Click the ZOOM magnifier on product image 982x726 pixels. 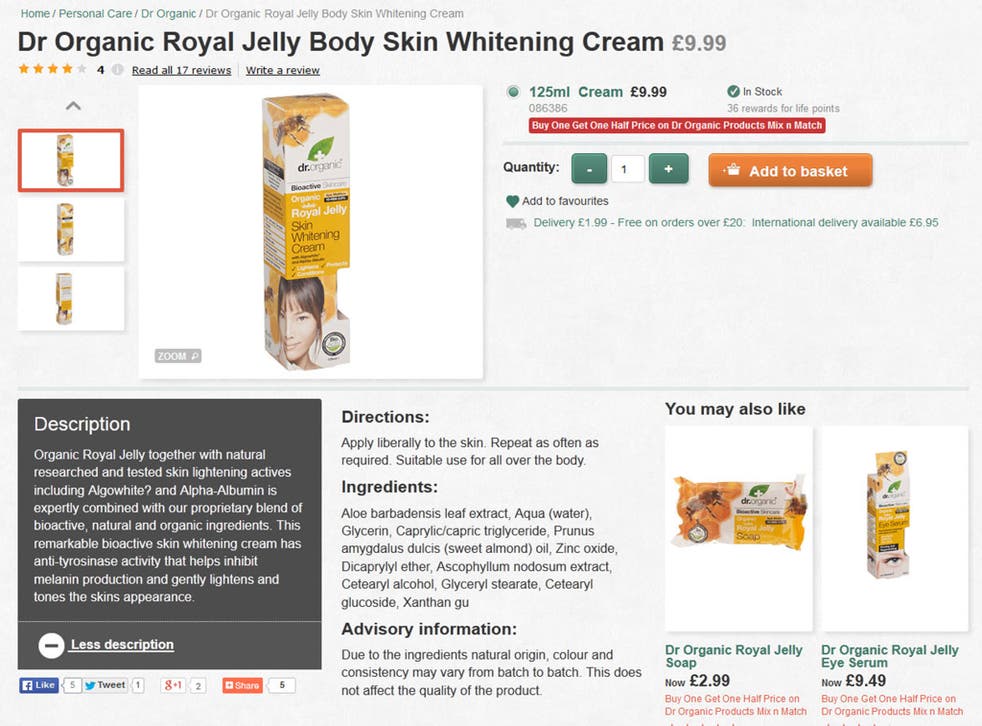(x=178, y=356)
